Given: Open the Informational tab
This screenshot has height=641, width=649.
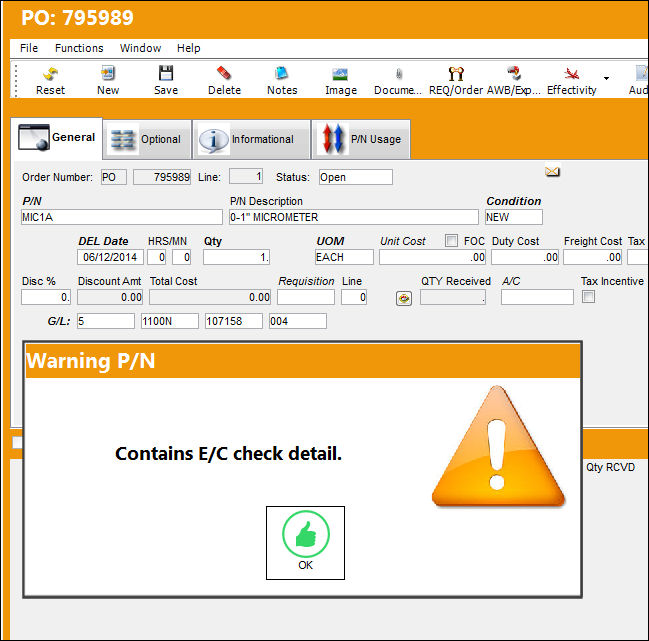Looking at the screenshot, I should pyautogui.click(x=252, y=139).
